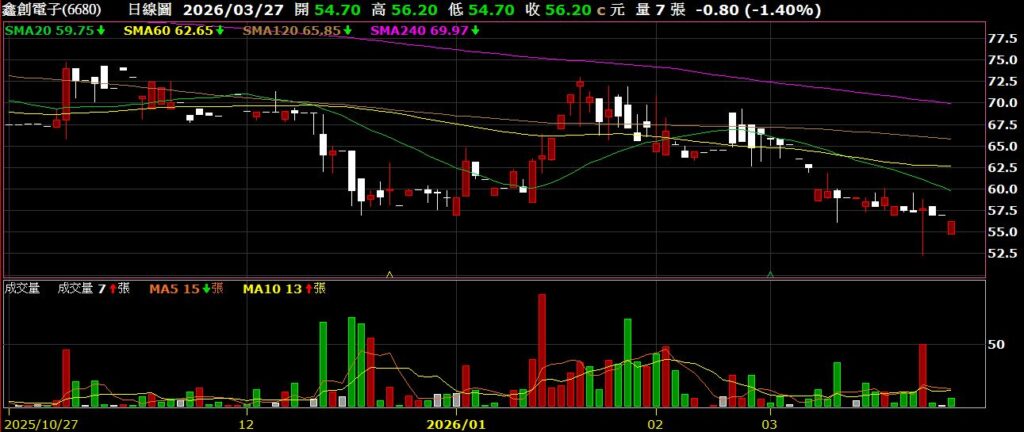Toggle the SMA240 magenta line legend

tap(418, 31)
